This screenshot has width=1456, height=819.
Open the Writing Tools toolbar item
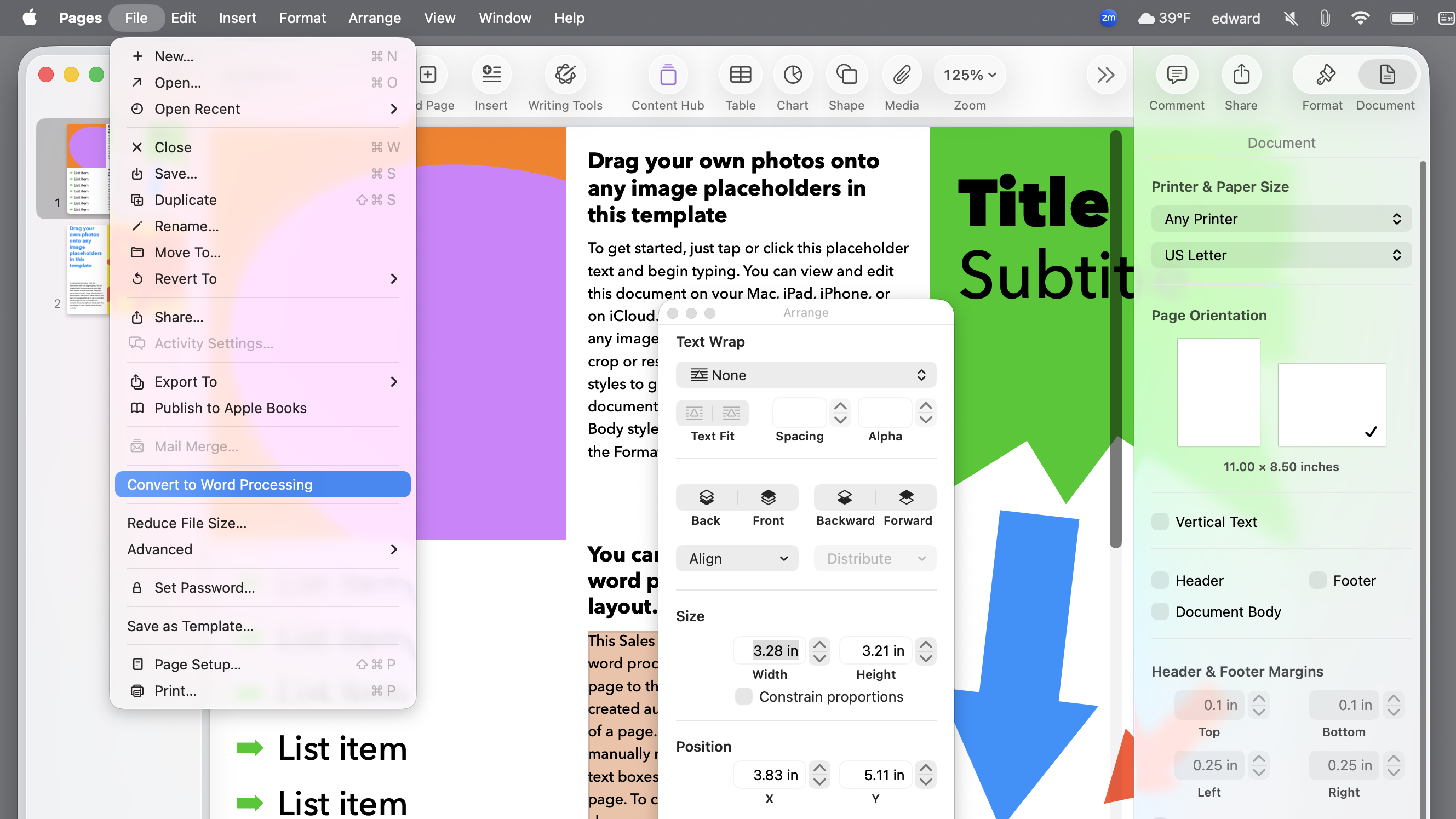click(565, 75)
